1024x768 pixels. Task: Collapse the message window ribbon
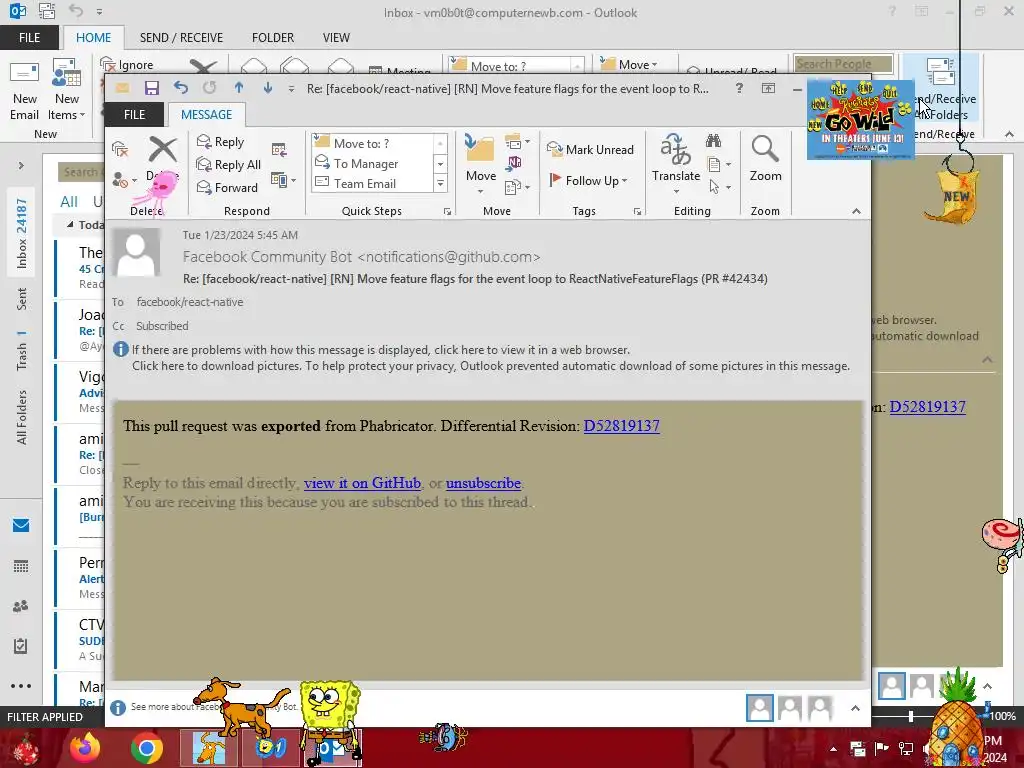click(x=856, y=211)
